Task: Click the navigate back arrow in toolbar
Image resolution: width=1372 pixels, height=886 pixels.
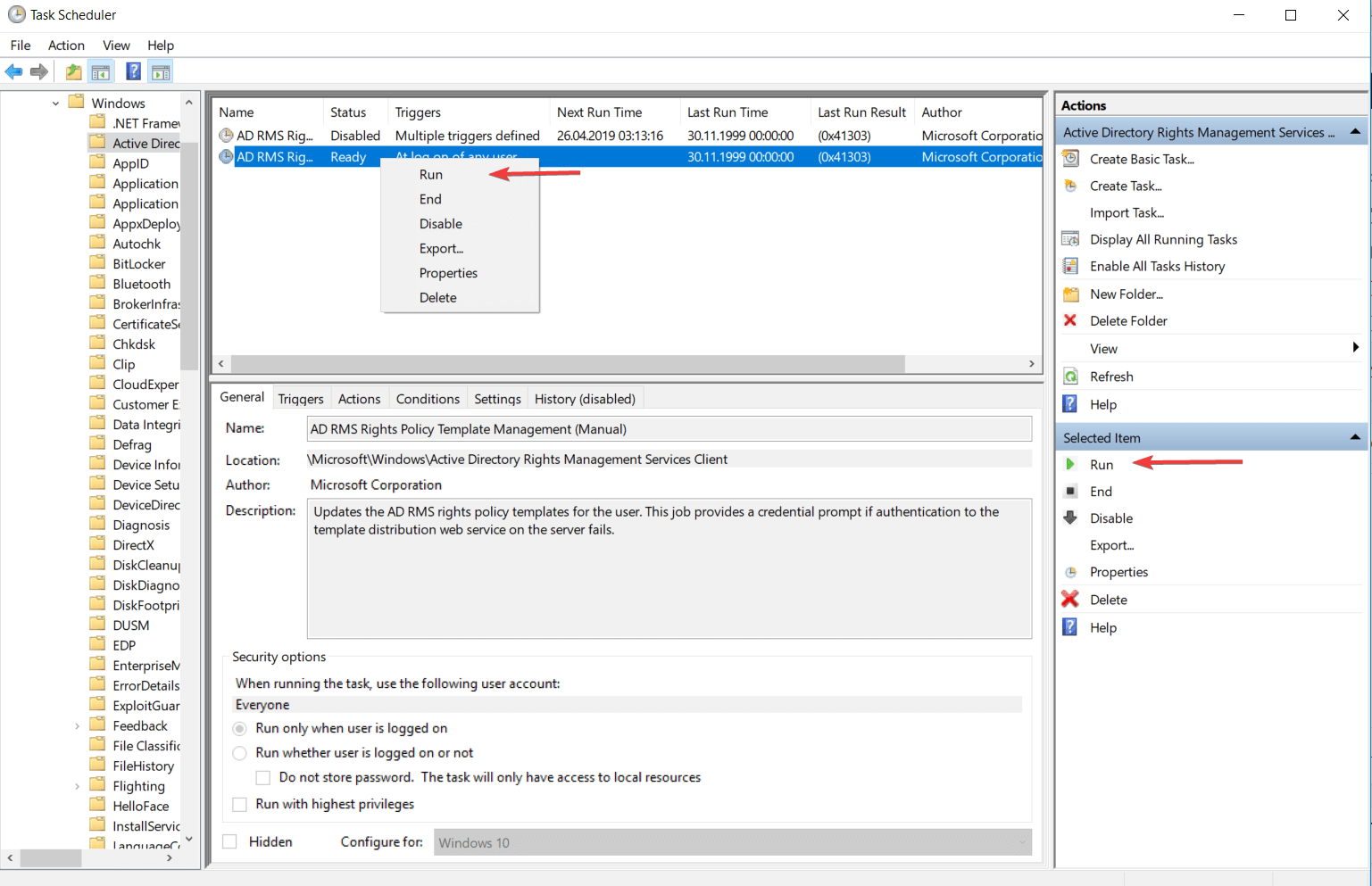Action: [13, 71]
